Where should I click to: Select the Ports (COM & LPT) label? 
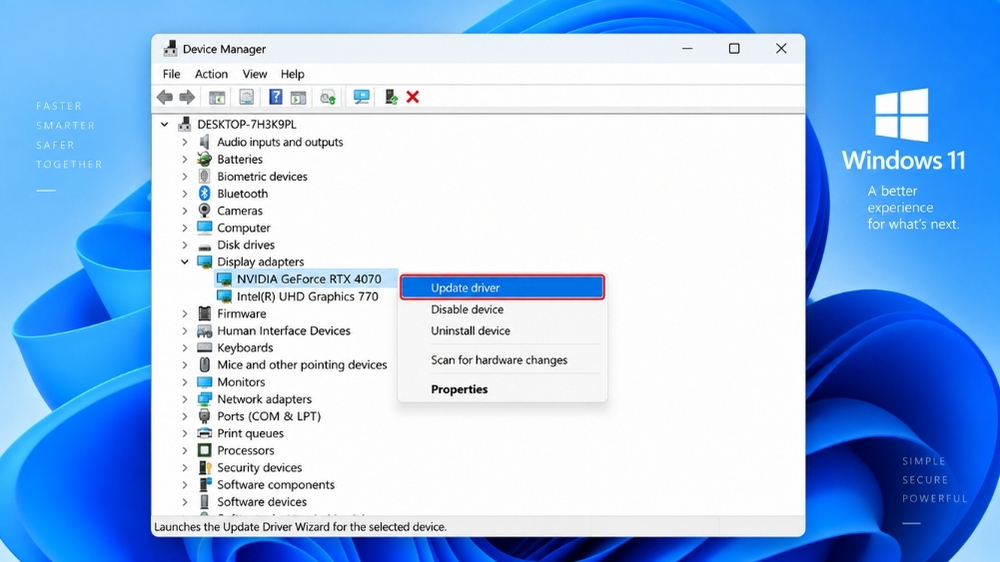pos(268,416)
